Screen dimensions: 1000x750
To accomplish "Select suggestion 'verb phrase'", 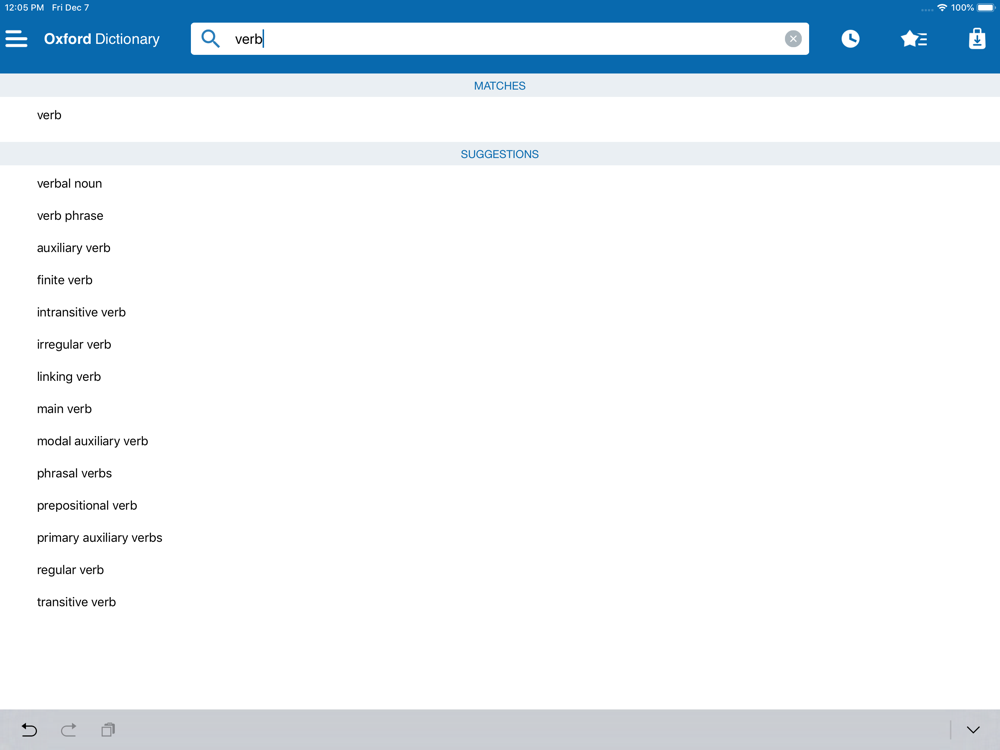I will pyautogui.click(x=499, y=216).
